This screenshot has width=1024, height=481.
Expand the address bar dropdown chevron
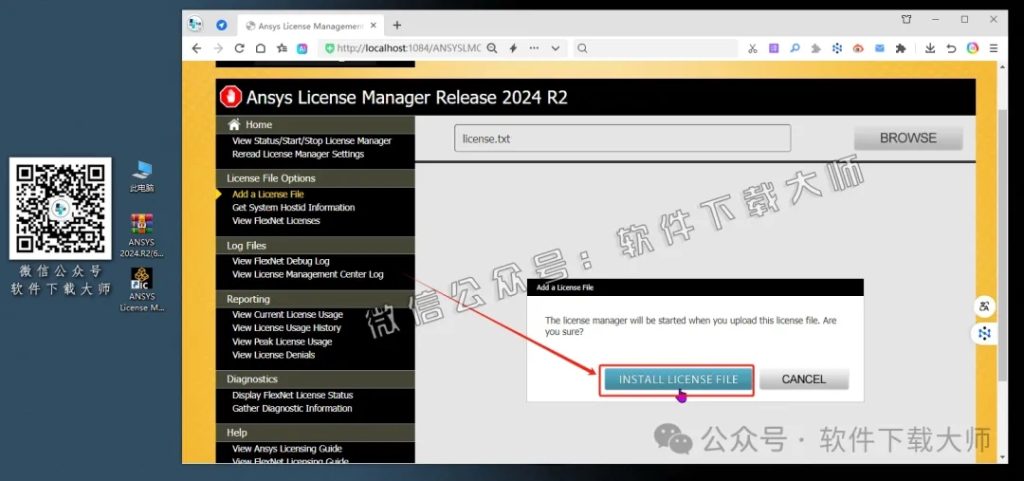556,48
